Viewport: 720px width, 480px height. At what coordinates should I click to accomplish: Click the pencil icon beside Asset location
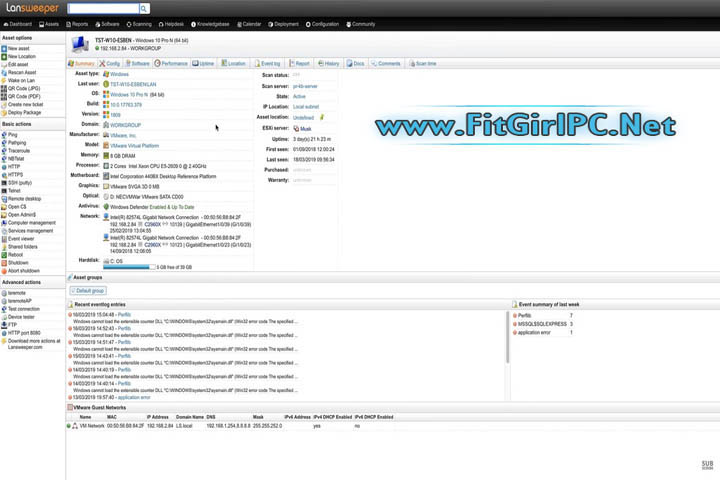pyautogui.click(x=322, y=116)
